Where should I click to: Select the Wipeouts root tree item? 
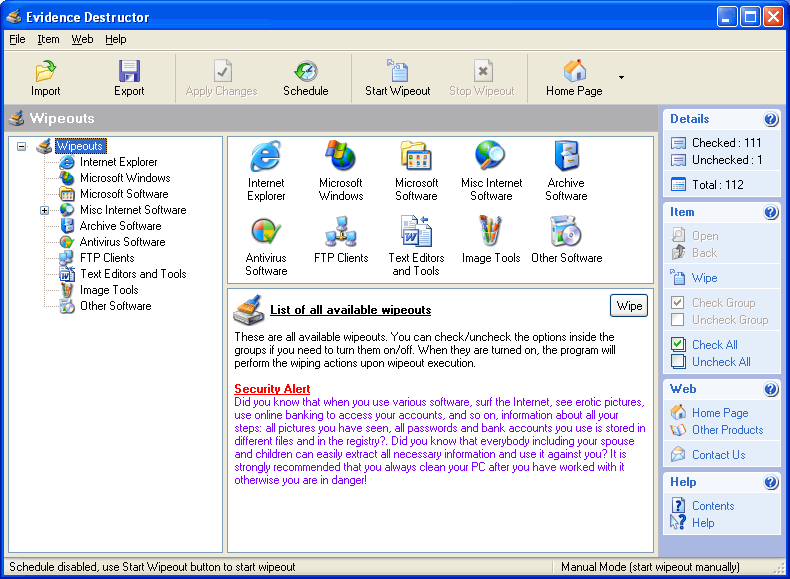(81, 146)
